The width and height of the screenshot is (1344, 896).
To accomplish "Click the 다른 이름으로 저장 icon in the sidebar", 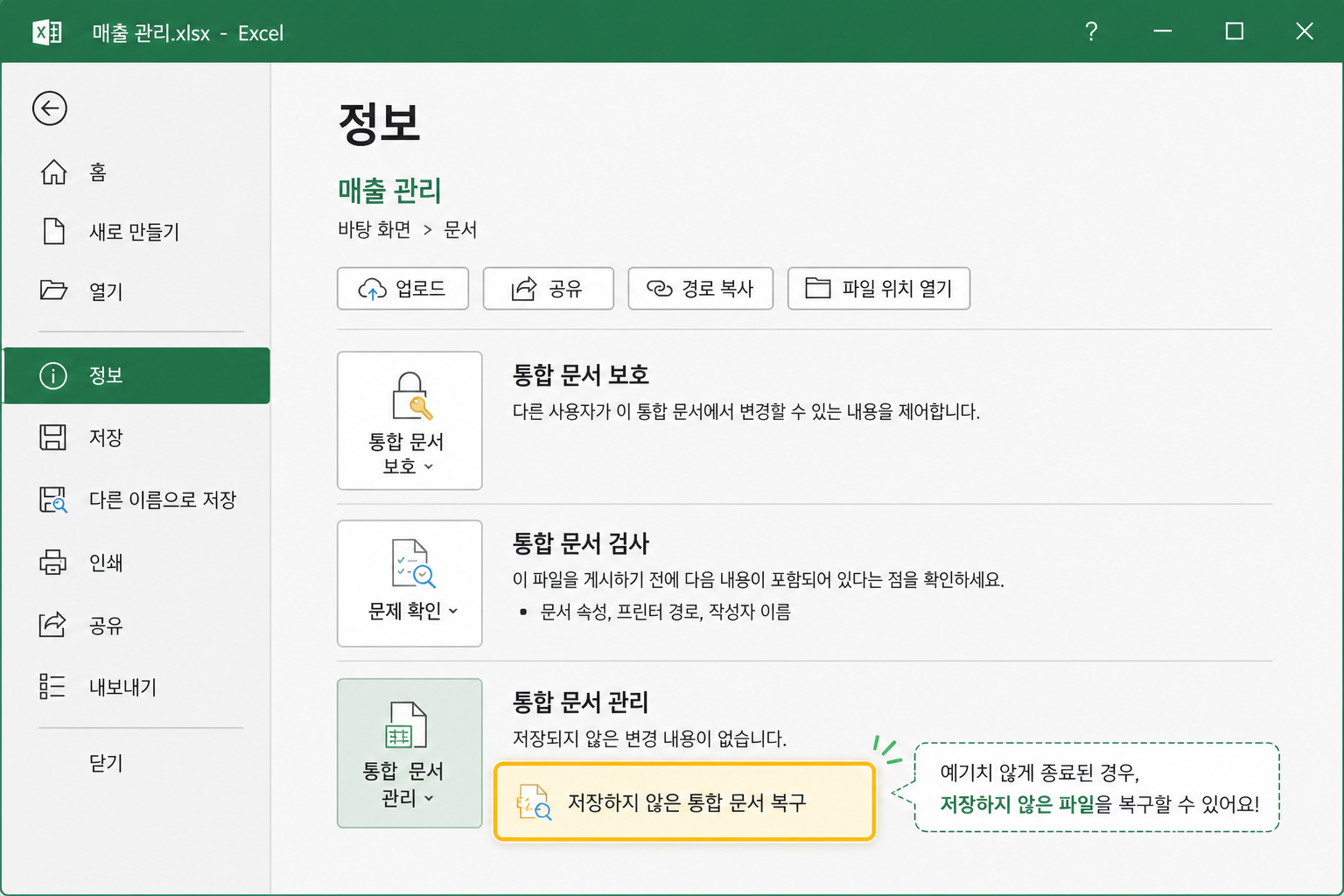I will [53, 500].
